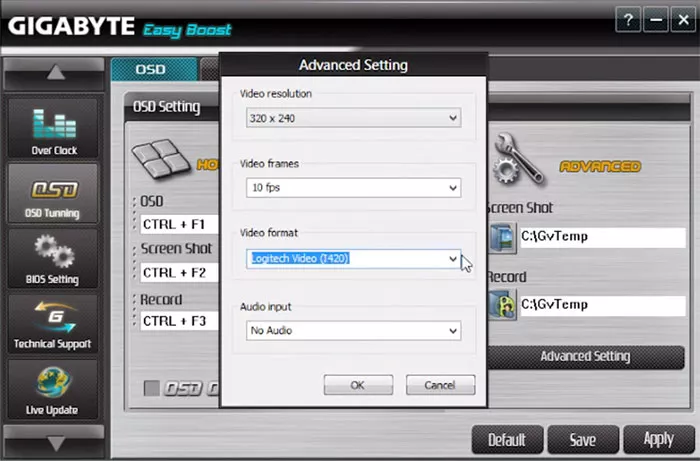Click the wrench and gear Advanced icon
Image resolution: width=700 pixels, height=461 pixels.
click(x=519, y=158)
